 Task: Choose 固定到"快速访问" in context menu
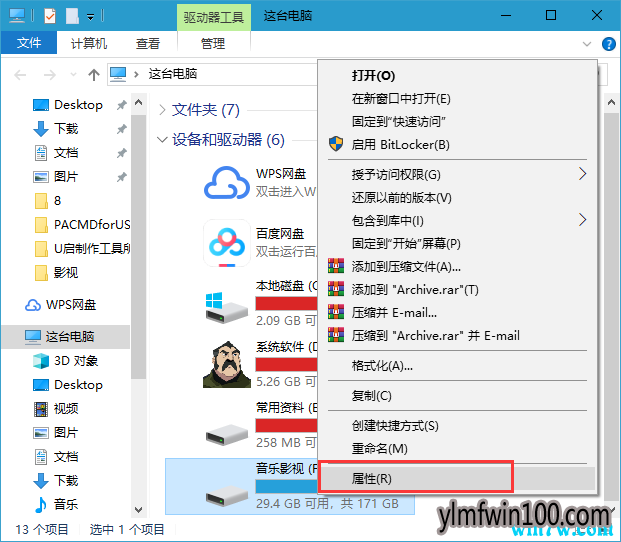point(458,122)
